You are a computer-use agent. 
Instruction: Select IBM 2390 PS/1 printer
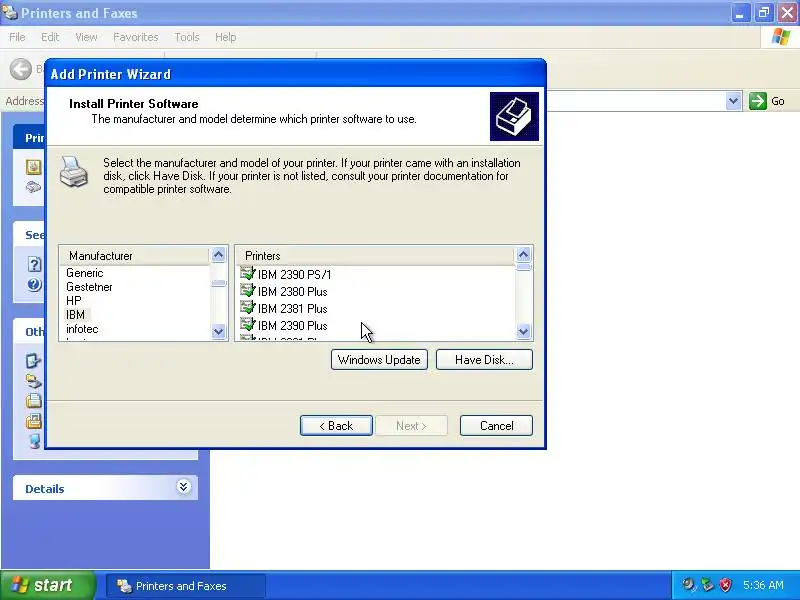pyautogui.click(x=294, y=274)
